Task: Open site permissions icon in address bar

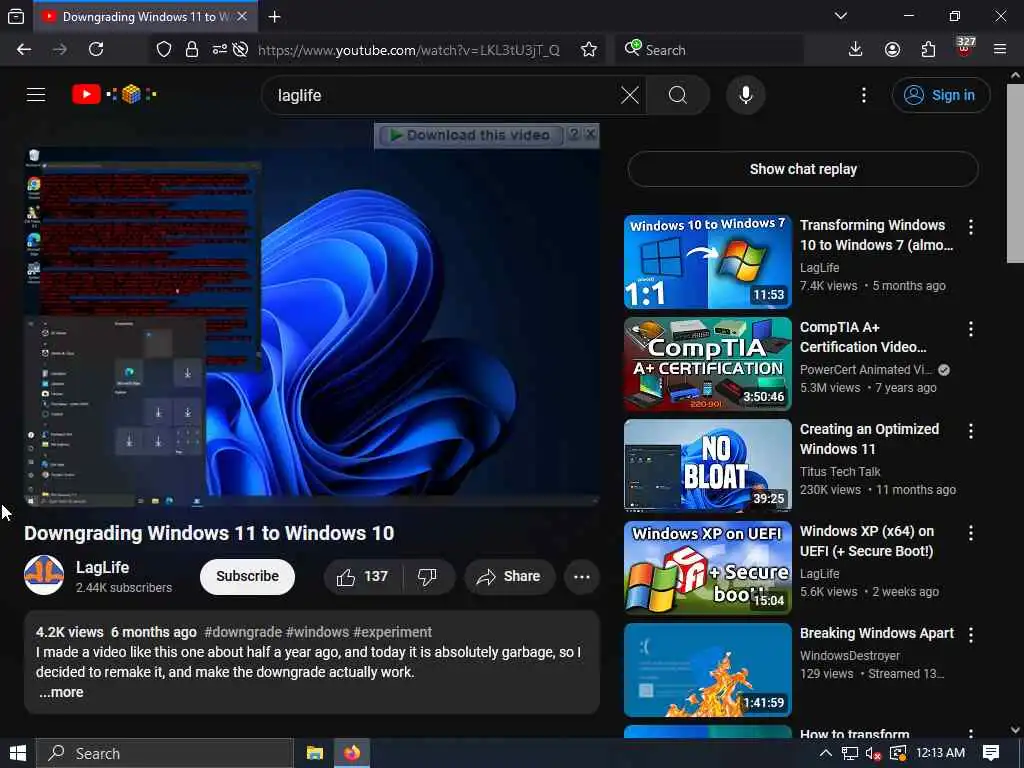Action: [219, 49]
